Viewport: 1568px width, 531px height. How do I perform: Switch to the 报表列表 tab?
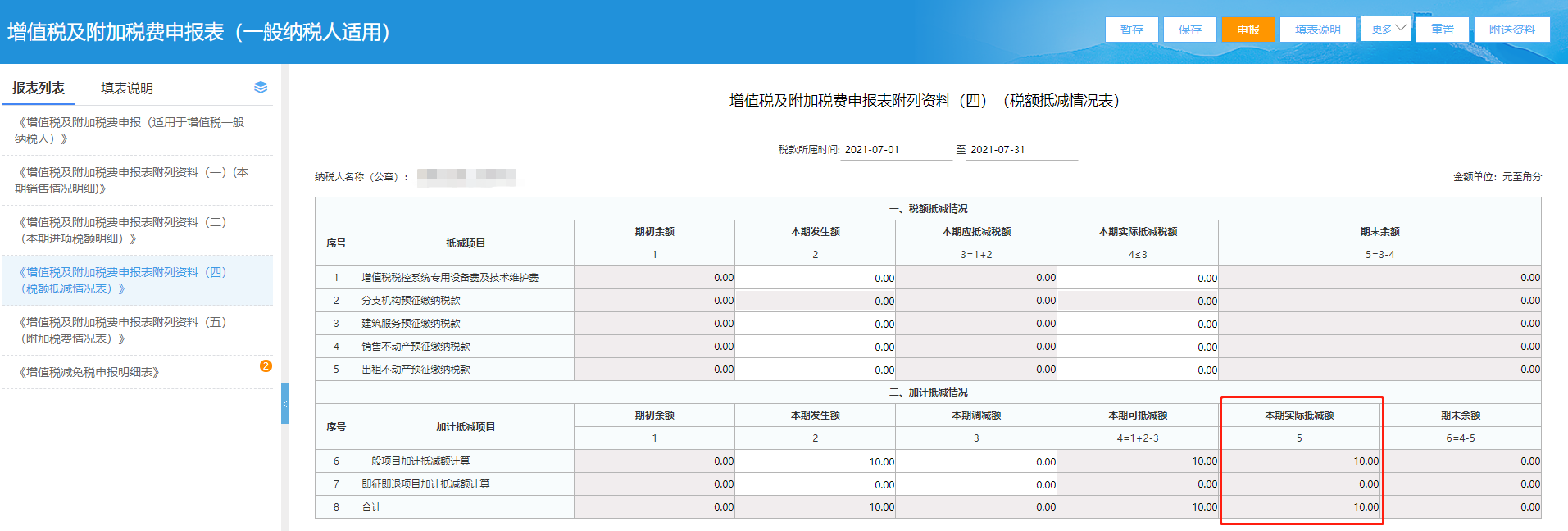(x=39, y=88)
